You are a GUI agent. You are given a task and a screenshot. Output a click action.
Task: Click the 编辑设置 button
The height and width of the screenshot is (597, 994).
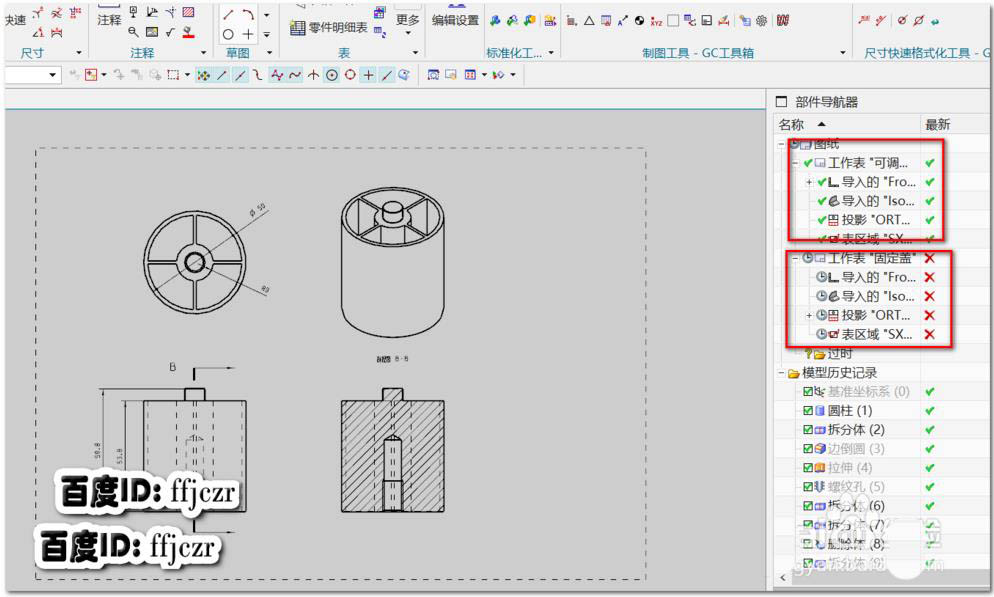click(455, 20)
